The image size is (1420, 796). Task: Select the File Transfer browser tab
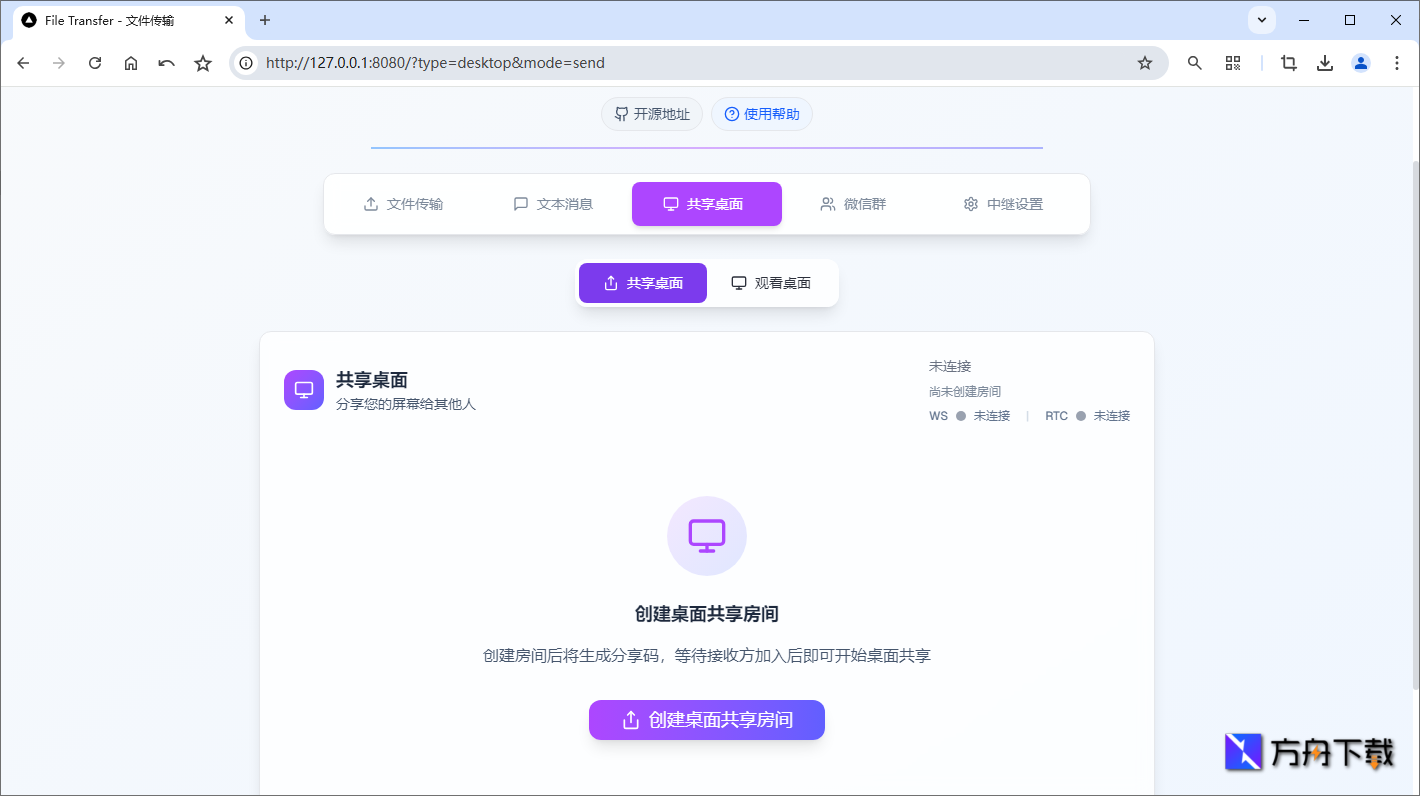tap(120, 20)
